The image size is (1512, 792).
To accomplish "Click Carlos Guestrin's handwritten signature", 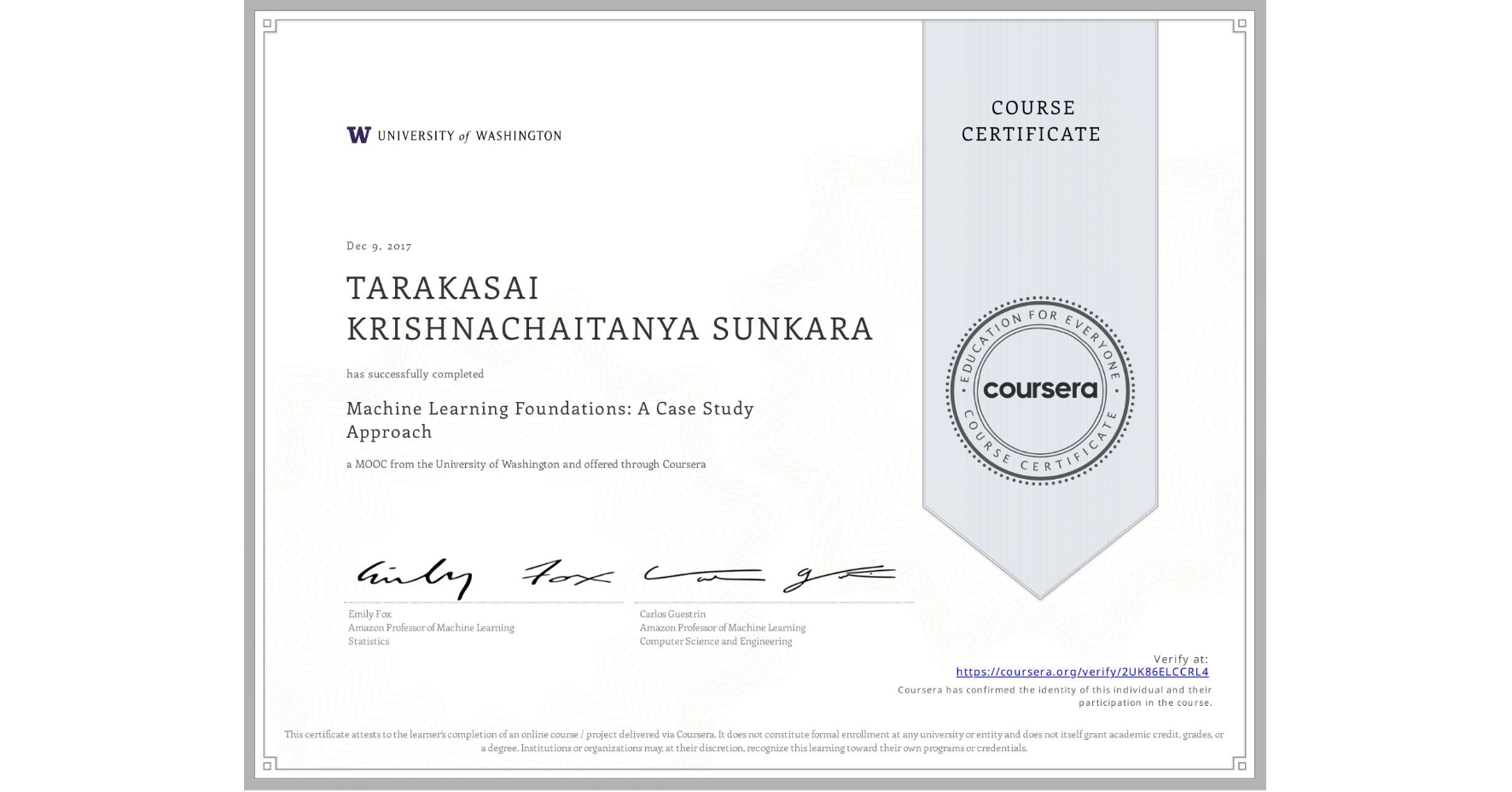I will (770, 577).
